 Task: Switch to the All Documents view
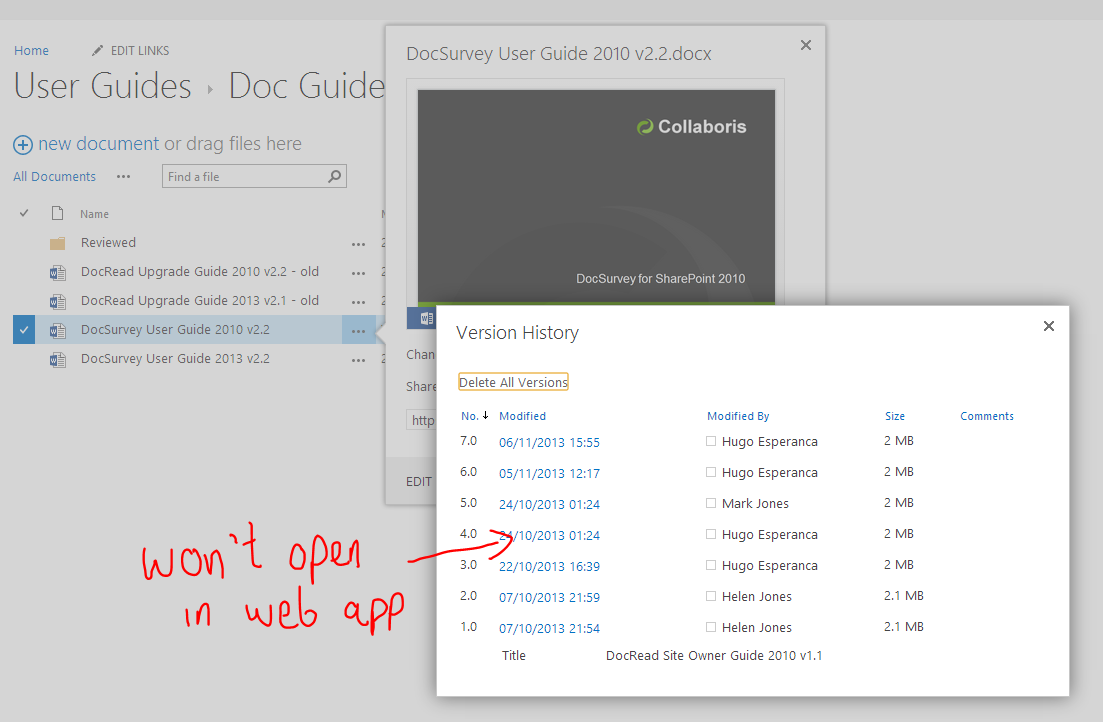pyautogui.click(x=54, y=177)
